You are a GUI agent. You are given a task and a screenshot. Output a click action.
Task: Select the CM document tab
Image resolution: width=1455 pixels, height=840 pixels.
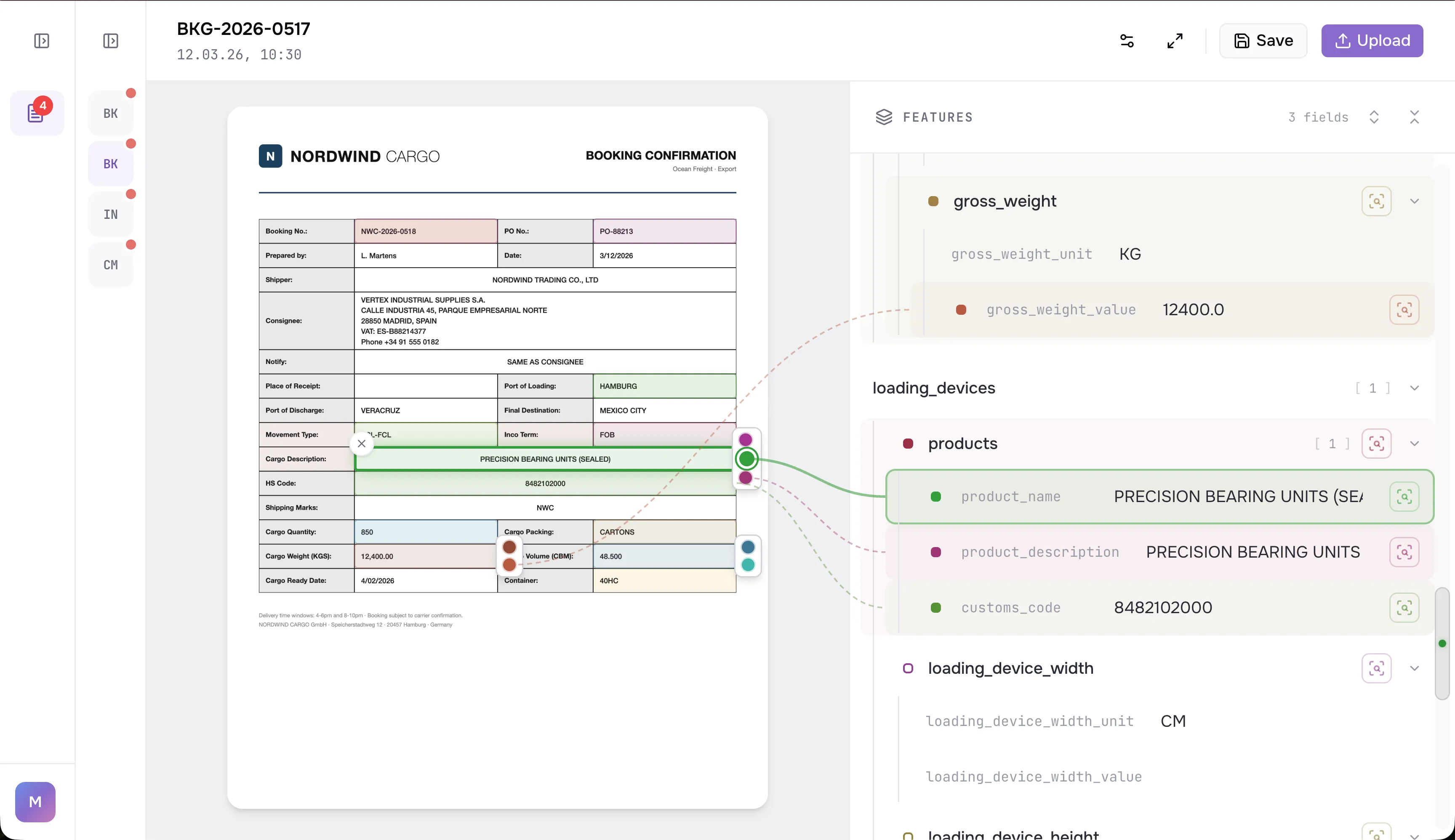point(111,265)
